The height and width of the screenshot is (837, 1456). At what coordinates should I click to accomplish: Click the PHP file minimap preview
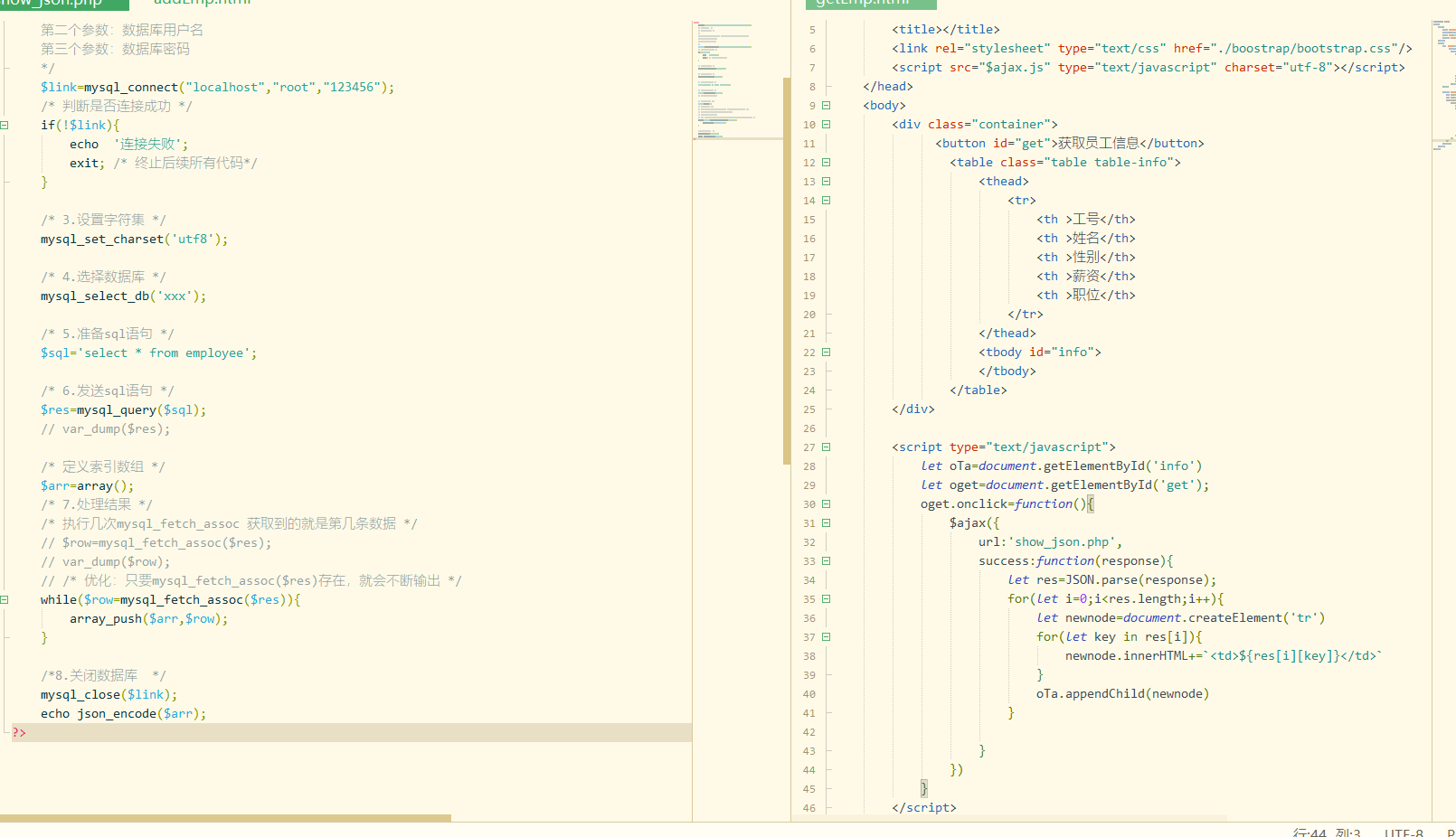click(737, 80)
